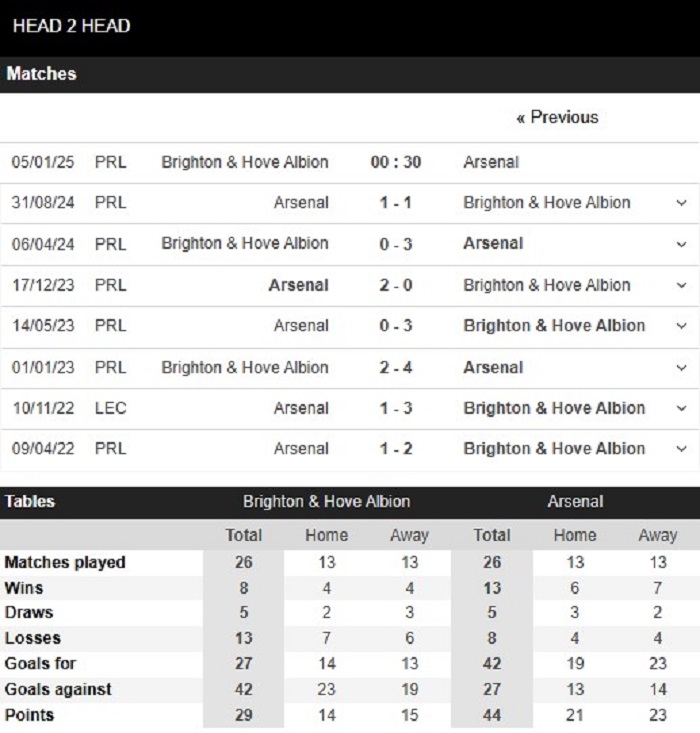This screenshot has height=733, width=700.
Task: Expand the 14/05/23 Arsenal 0-3 match chevron
Action: (x=681, y=326)
